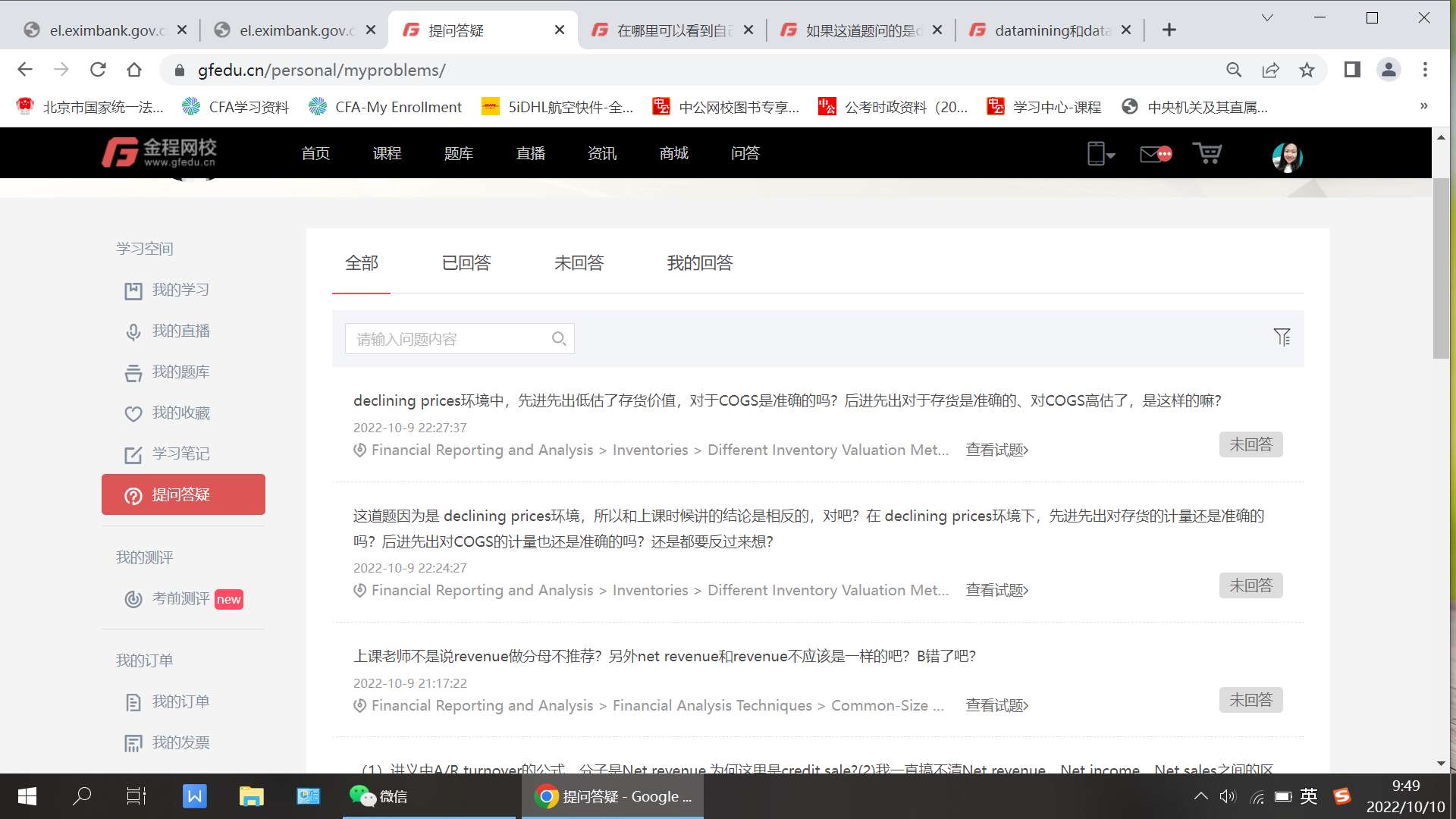Click the user avatar in header
The image size is (1456, 819).
tap(1287, 156)
